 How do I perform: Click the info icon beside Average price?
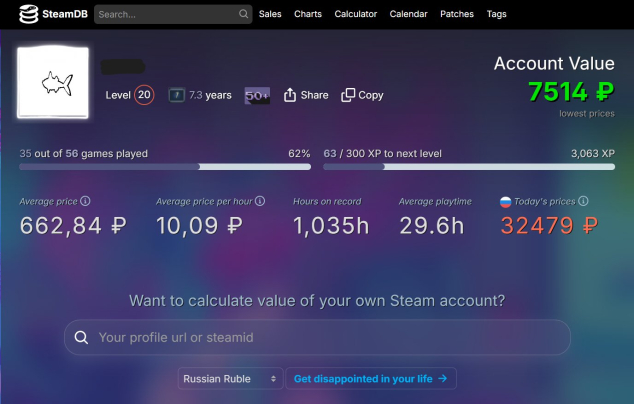tap(85, 201)
